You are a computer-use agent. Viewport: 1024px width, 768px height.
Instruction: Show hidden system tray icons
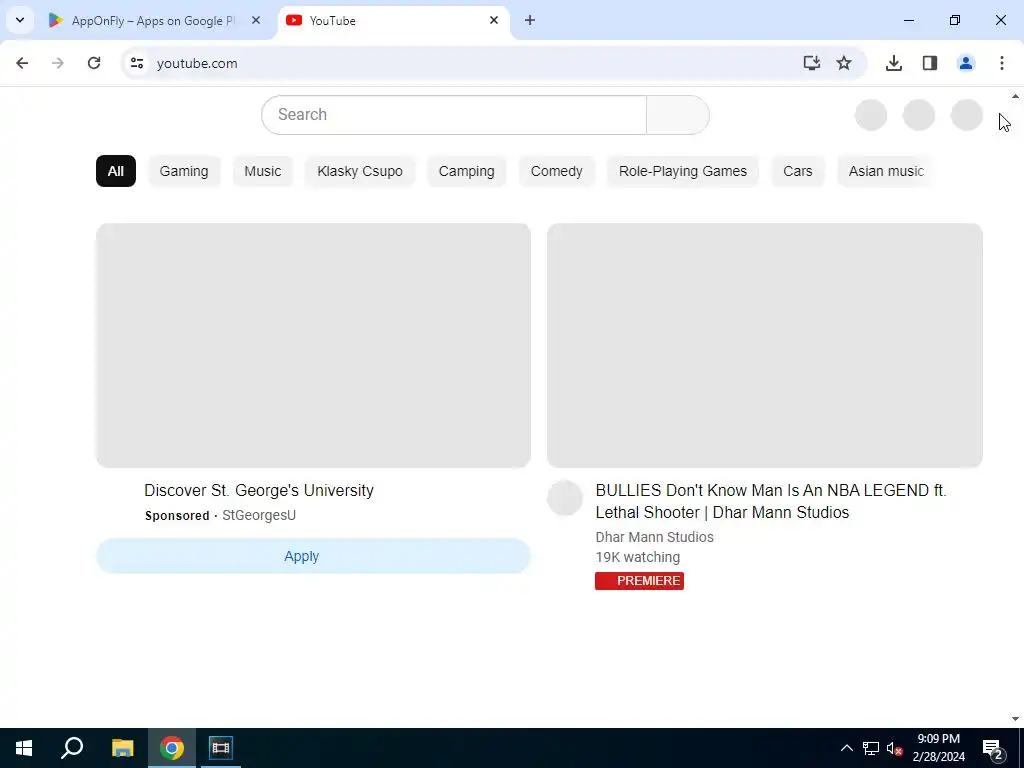(x=846, y=748)
